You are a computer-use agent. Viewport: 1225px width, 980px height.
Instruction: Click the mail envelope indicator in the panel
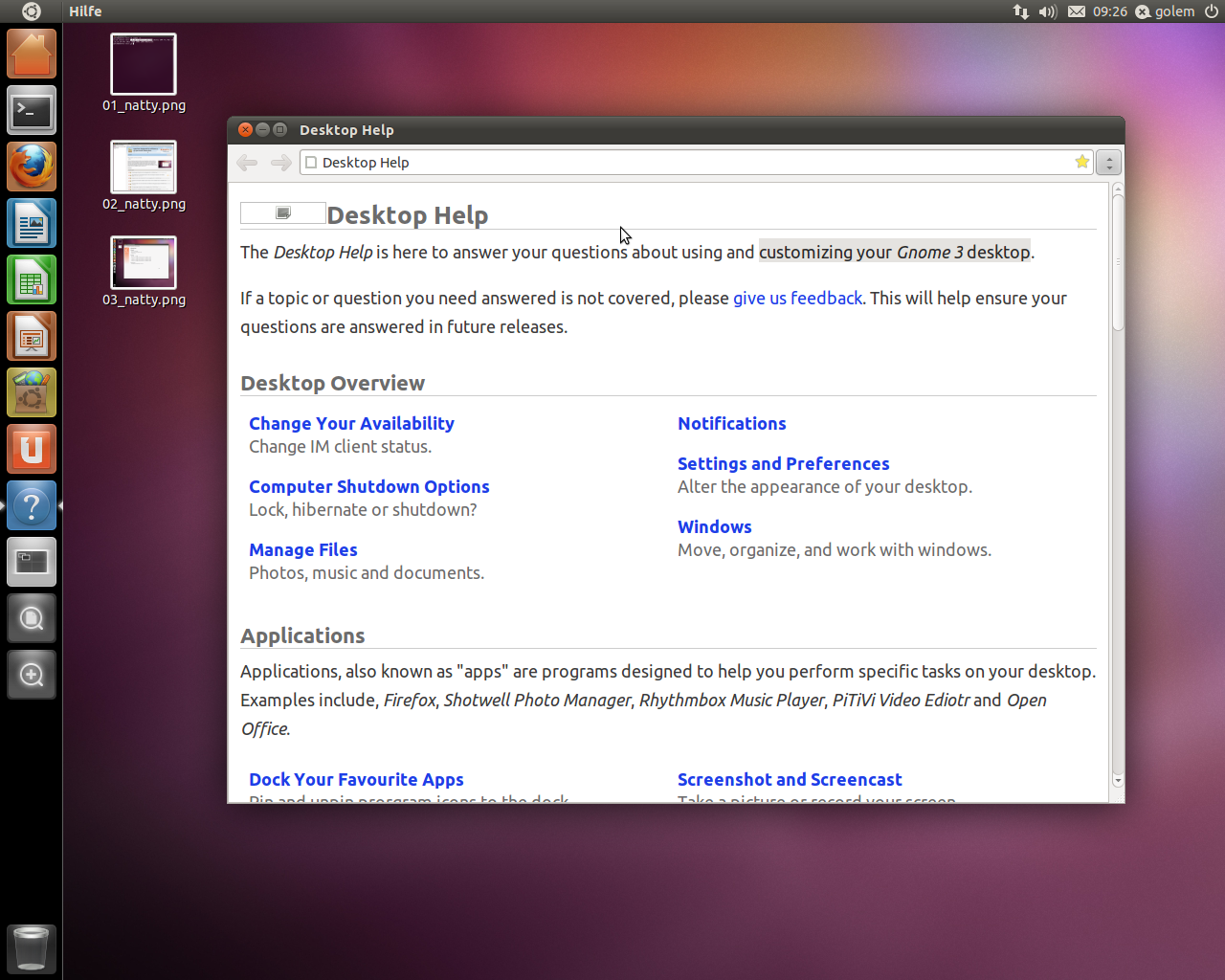point(1076,11)
